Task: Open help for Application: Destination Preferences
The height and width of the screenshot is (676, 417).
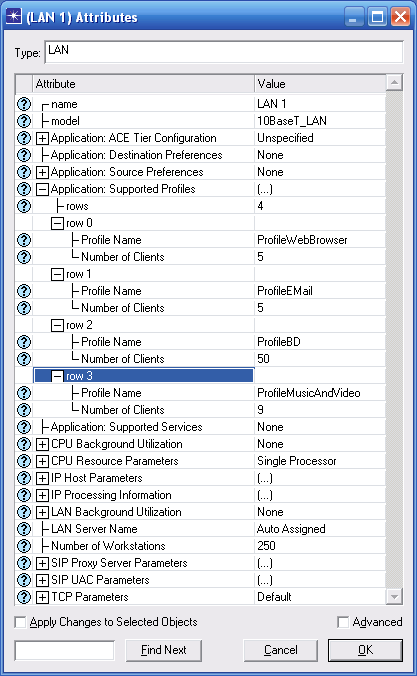Action: (x=24, y=155)
